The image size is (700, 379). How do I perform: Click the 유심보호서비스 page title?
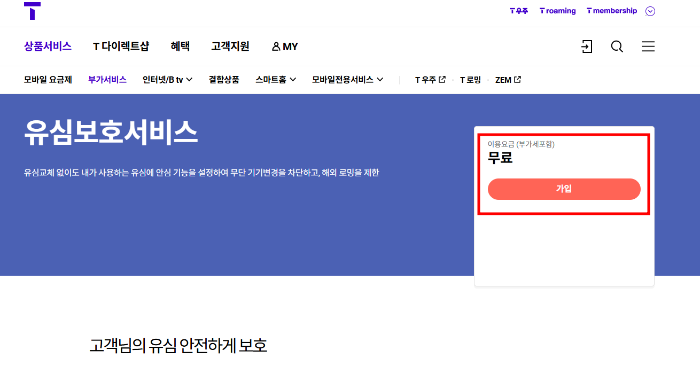[x=111, y=133]
